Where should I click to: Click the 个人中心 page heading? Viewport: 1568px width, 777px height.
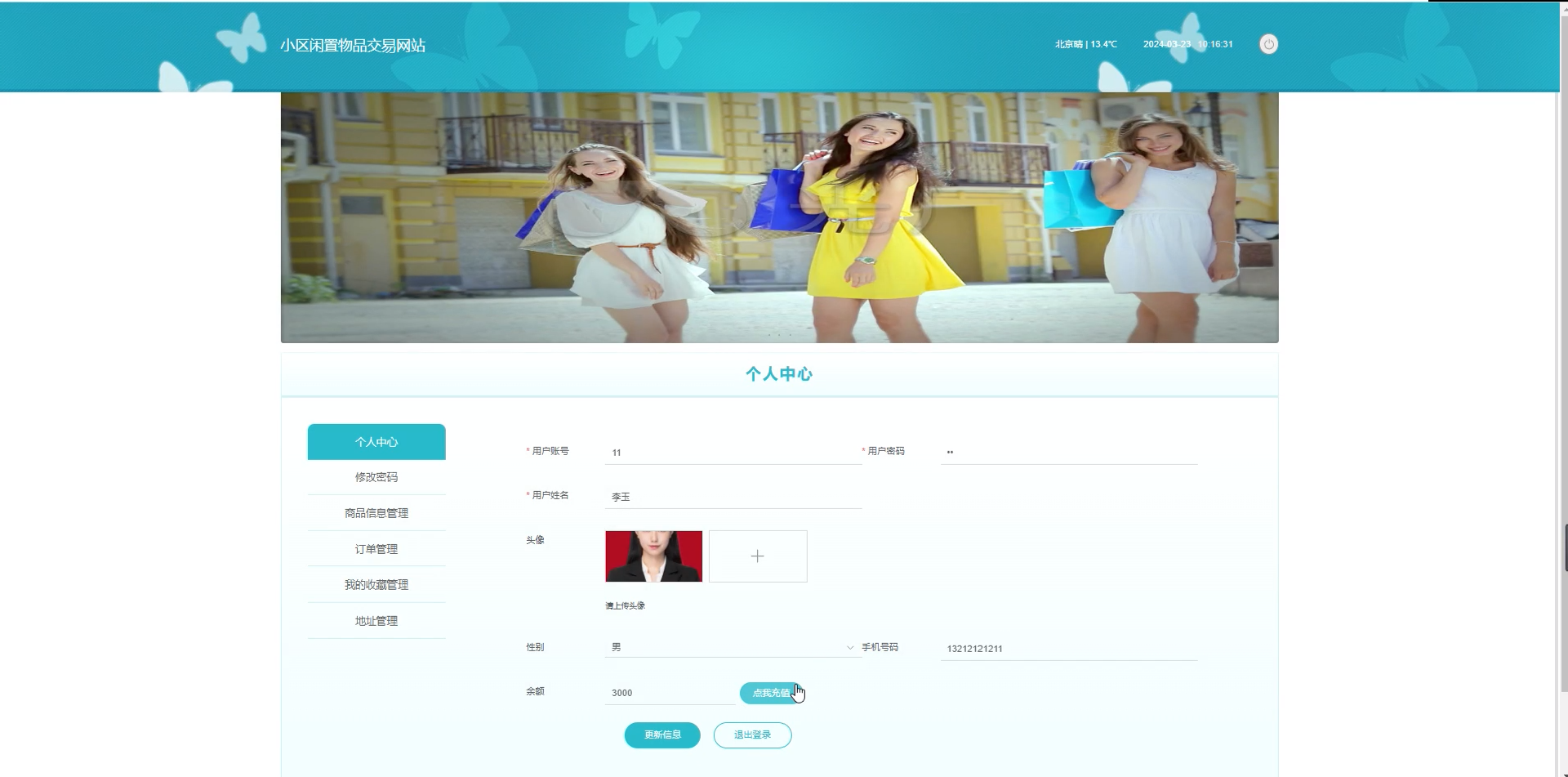(779, 374)
